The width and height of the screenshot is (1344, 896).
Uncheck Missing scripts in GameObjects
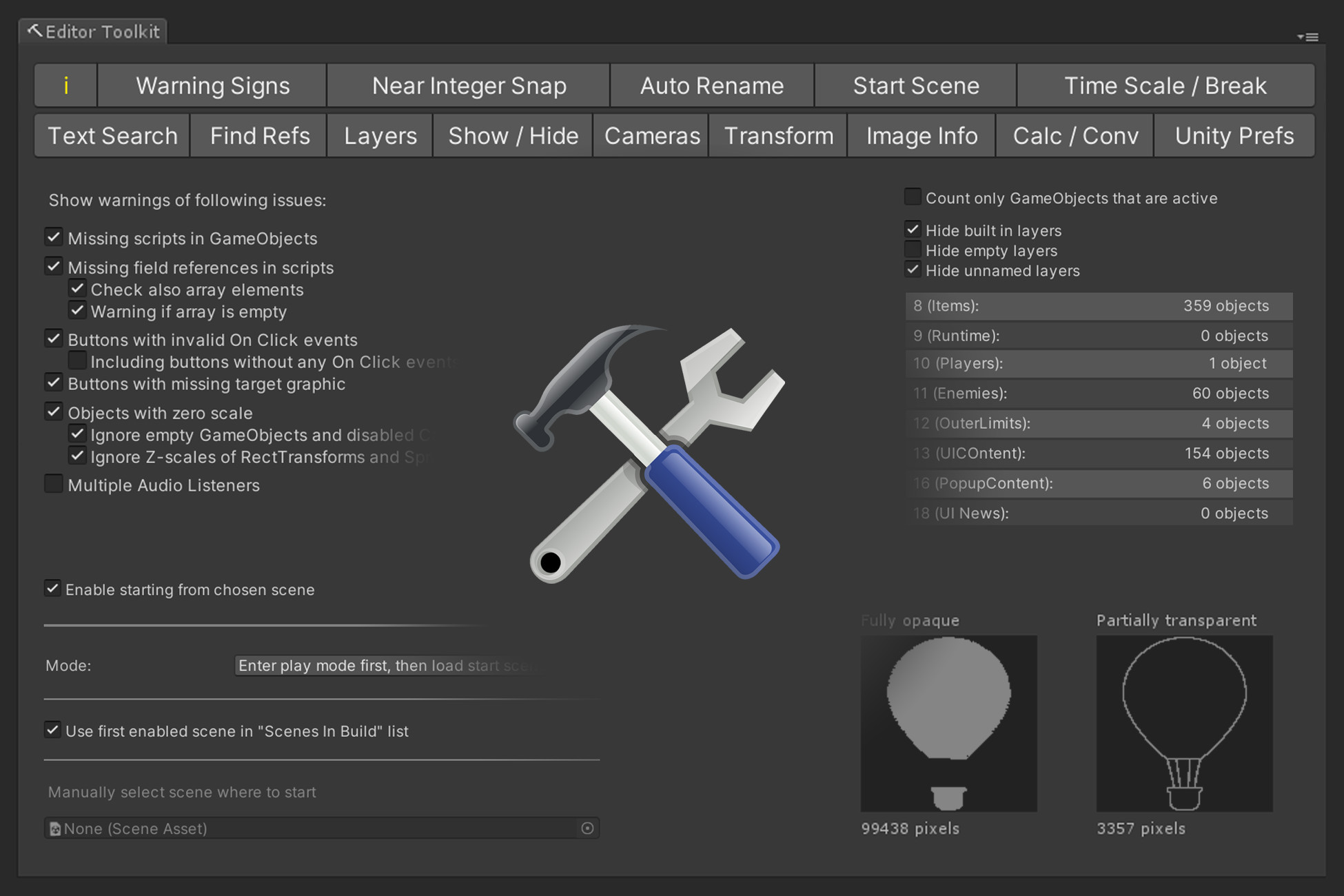point(54,237)
